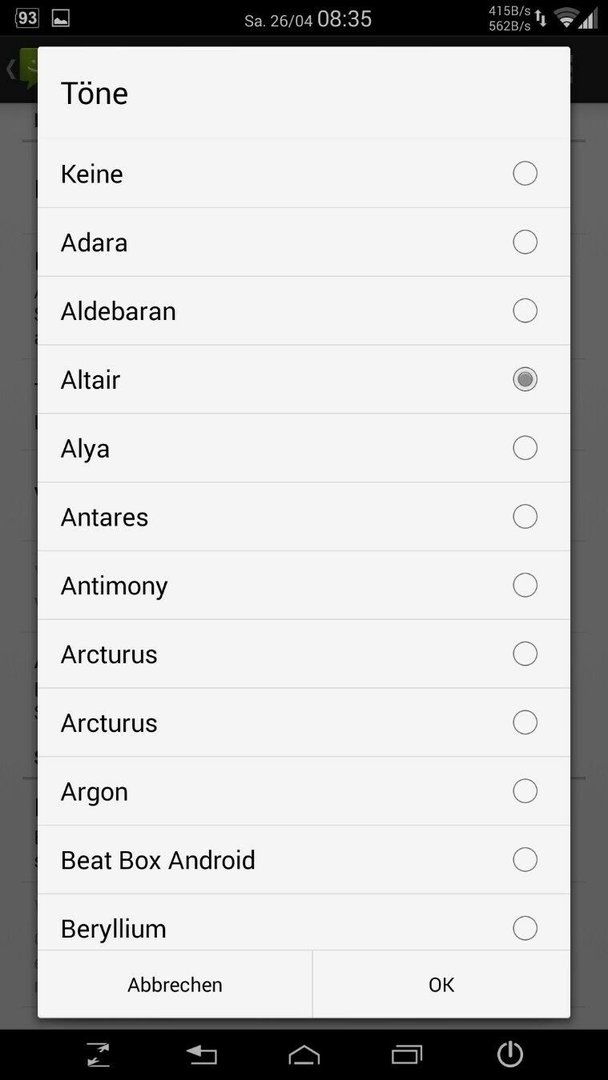The image size is (608, 1080).
Task: Confirm selection with the OK button
Action: 441,984
